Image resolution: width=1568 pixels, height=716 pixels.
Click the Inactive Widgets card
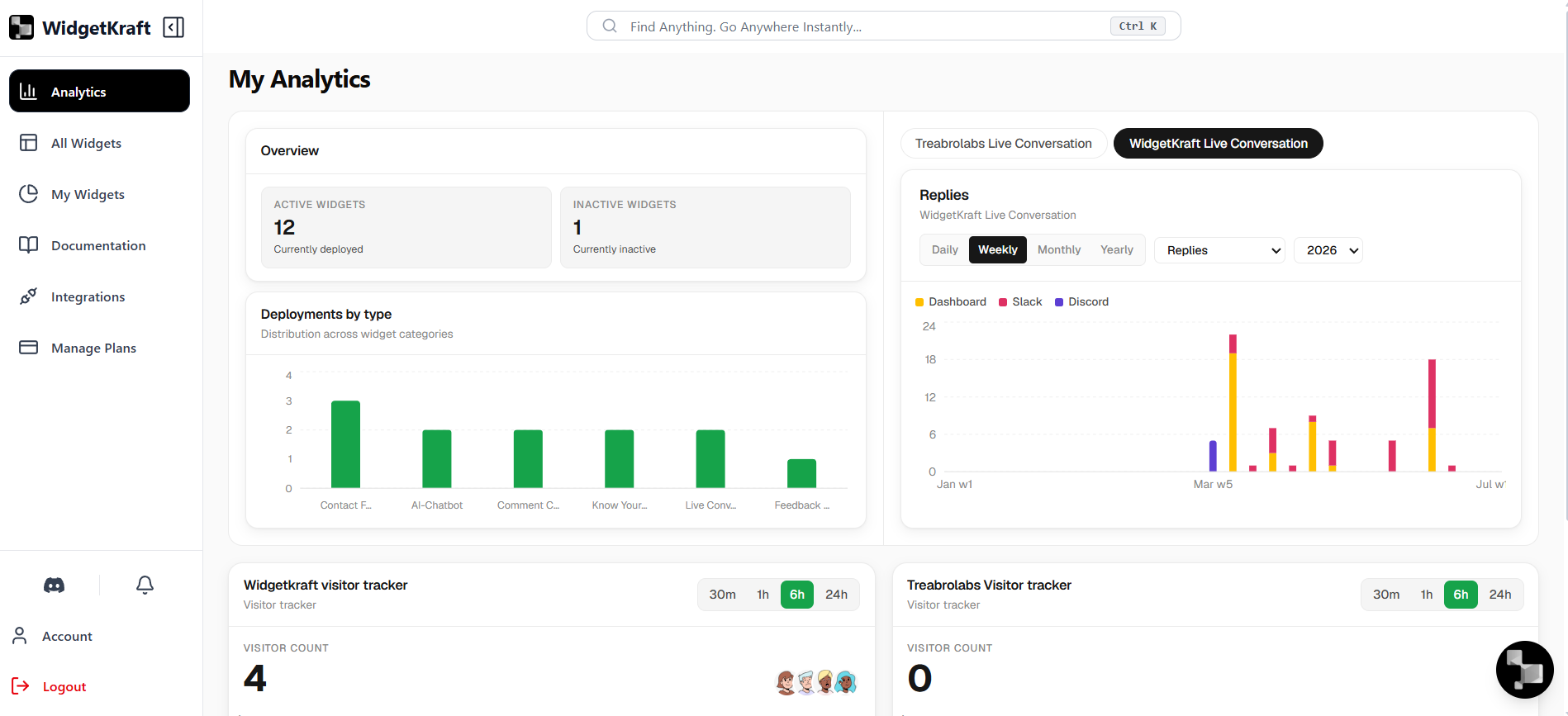[x=706, y=227]
